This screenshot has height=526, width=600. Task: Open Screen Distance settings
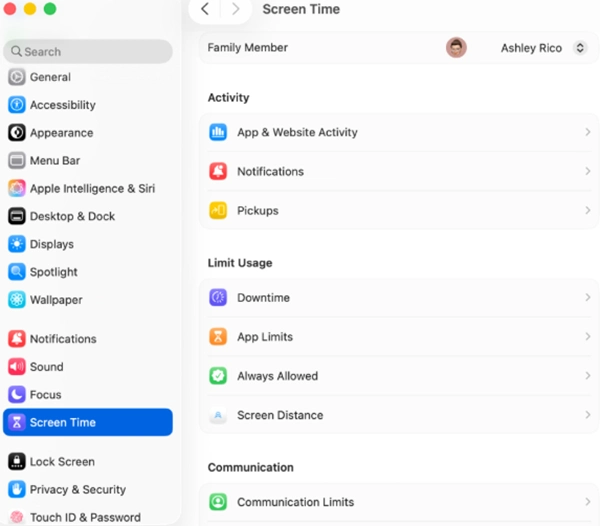tap(399, 415)
